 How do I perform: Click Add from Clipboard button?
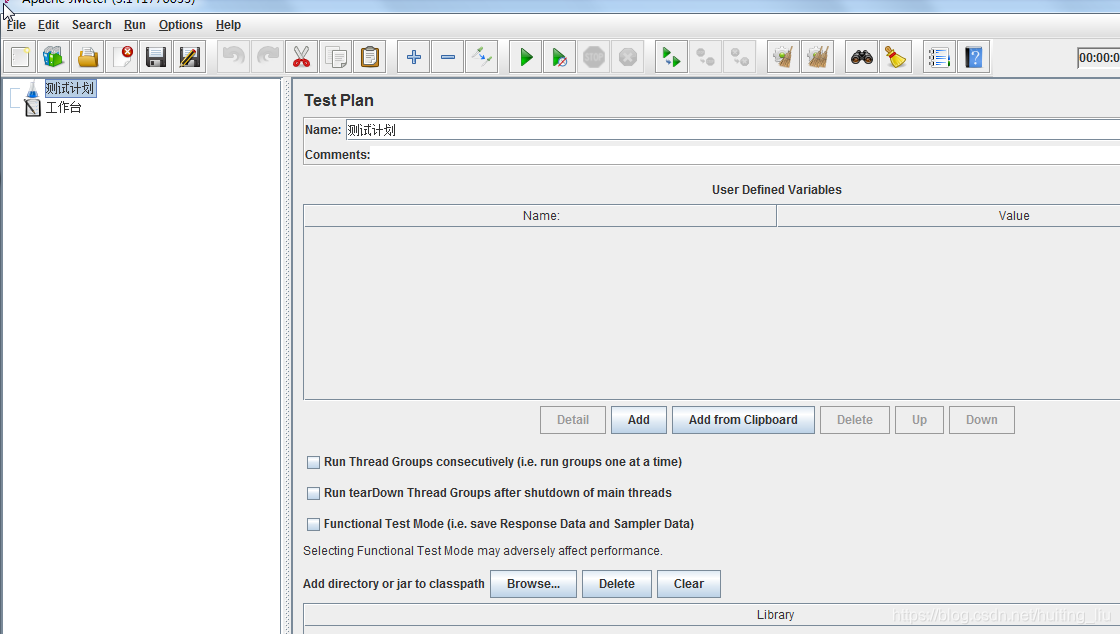point(743,420)
